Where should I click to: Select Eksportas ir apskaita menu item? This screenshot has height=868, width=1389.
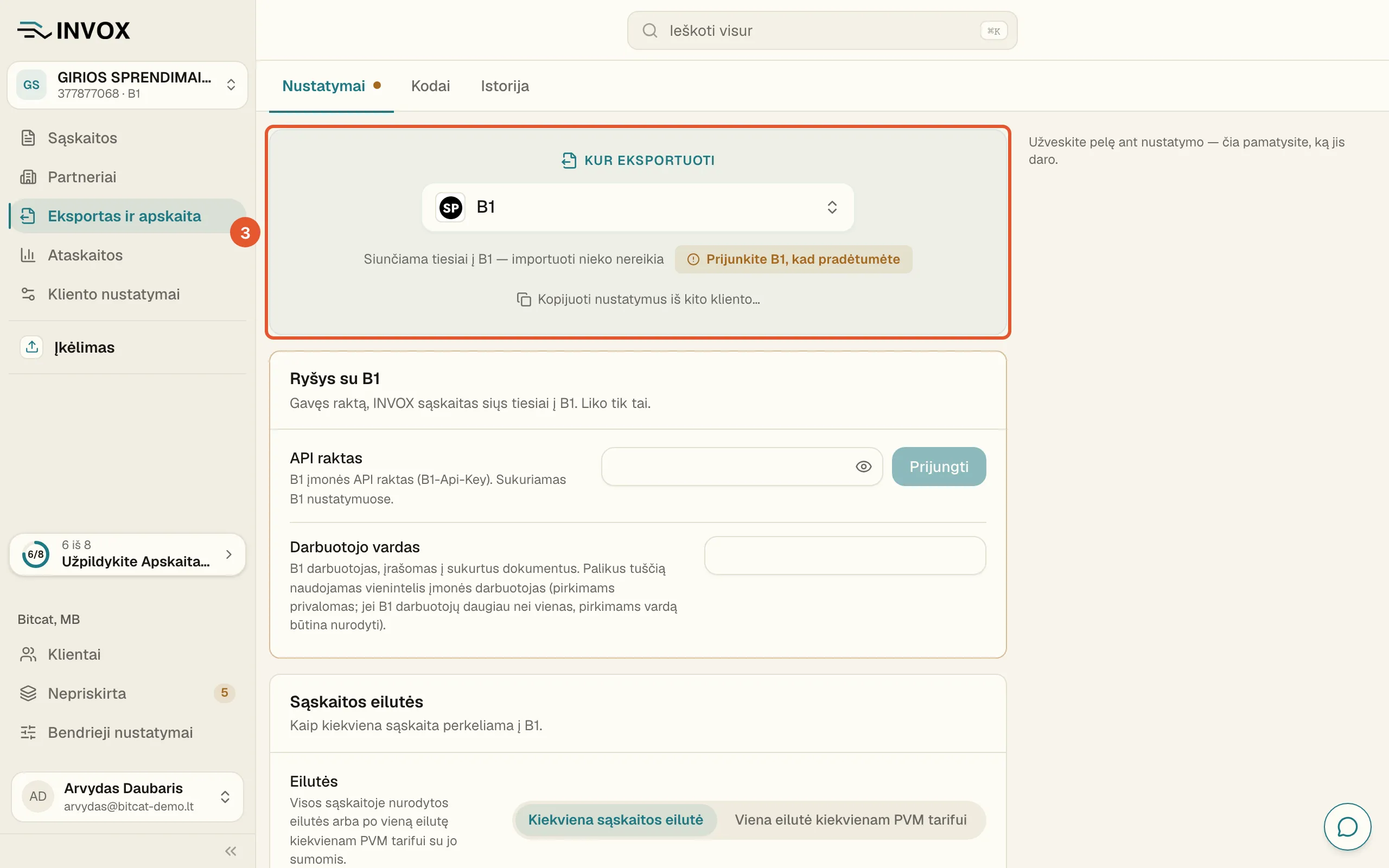tap(128, 216)
